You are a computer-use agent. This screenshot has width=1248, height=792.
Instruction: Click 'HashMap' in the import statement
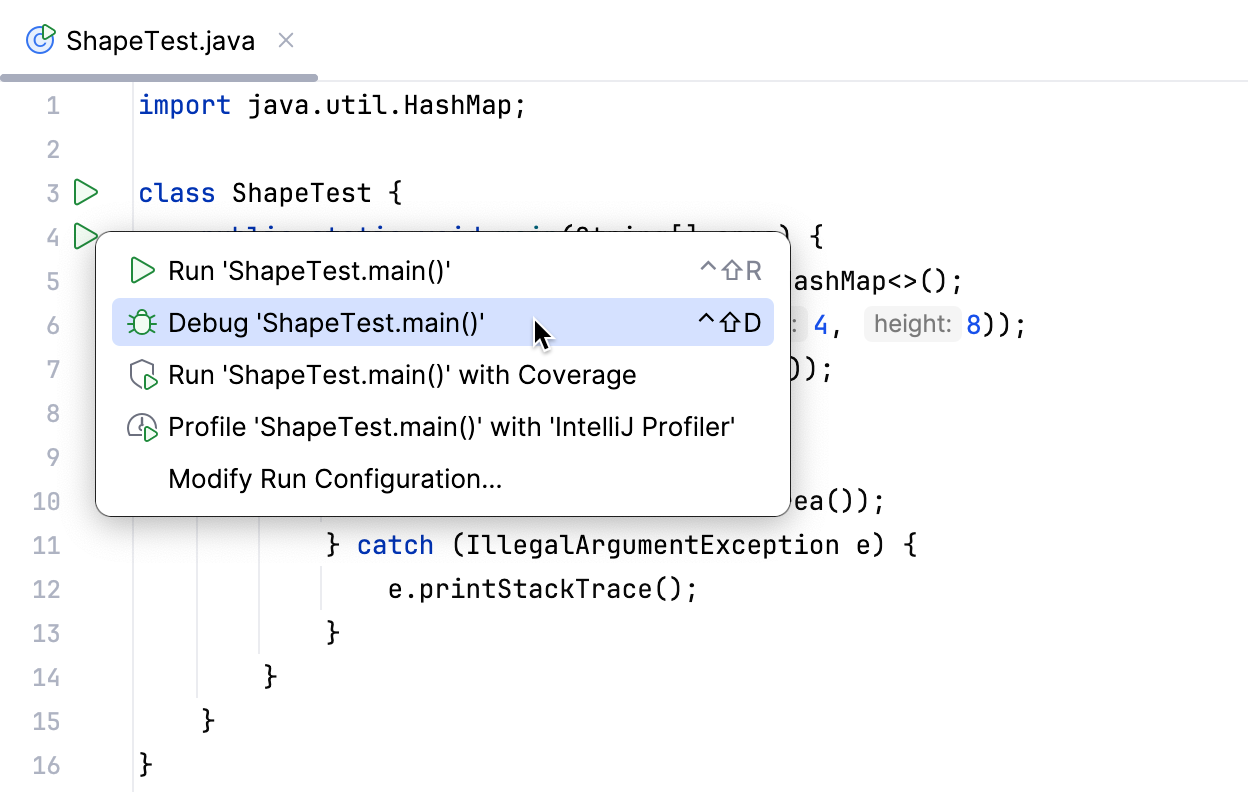coord(458,105)
